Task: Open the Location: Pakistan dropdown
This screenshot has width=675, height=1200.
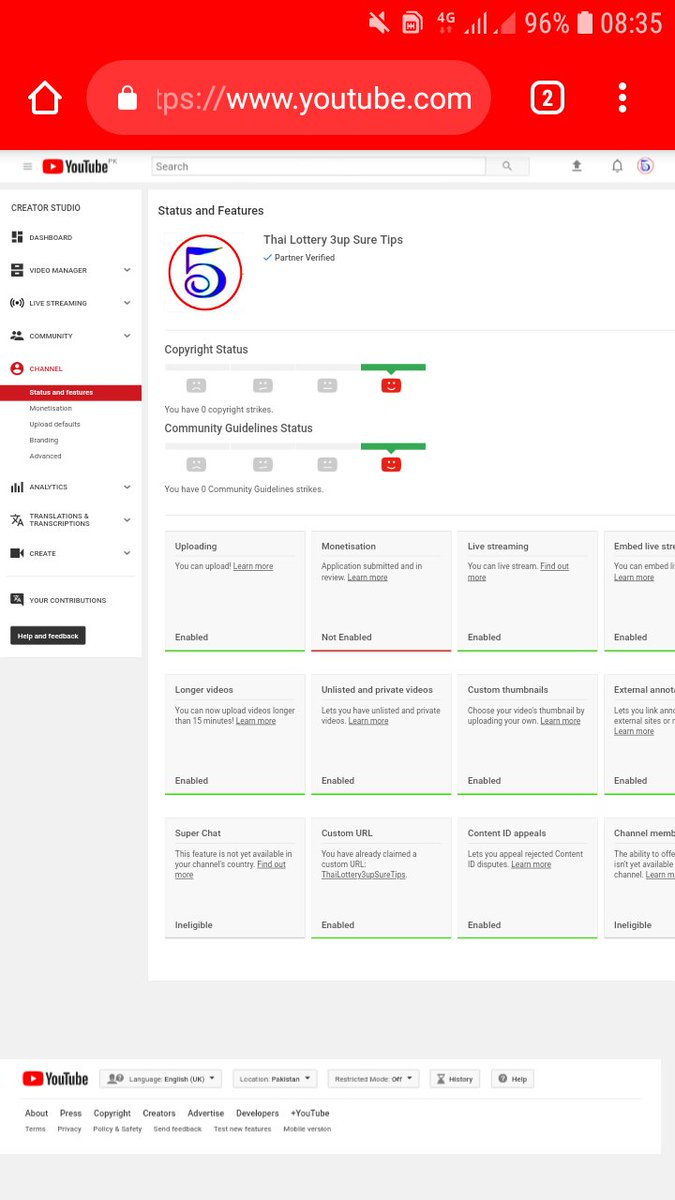Action: [x=275, y=1079]
